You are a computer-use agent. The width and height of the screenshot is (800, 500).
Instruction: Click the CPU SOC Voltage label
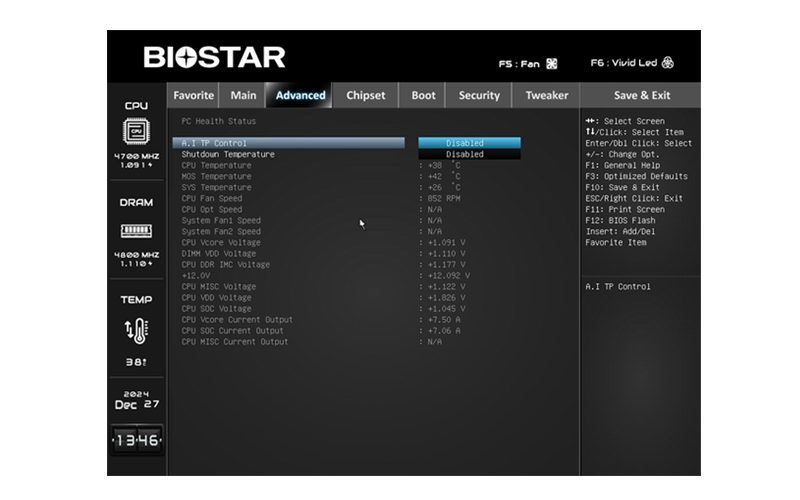pyautogui.click(x=216, y=309)
